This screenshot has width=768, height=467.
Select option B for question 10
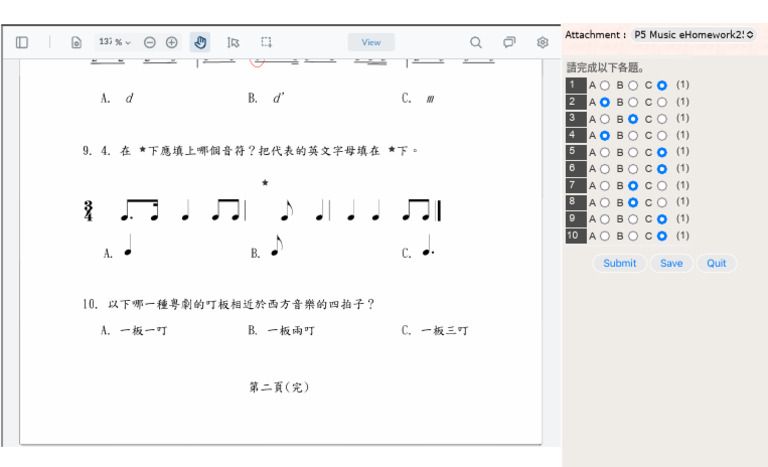click(x=633, y=236)
